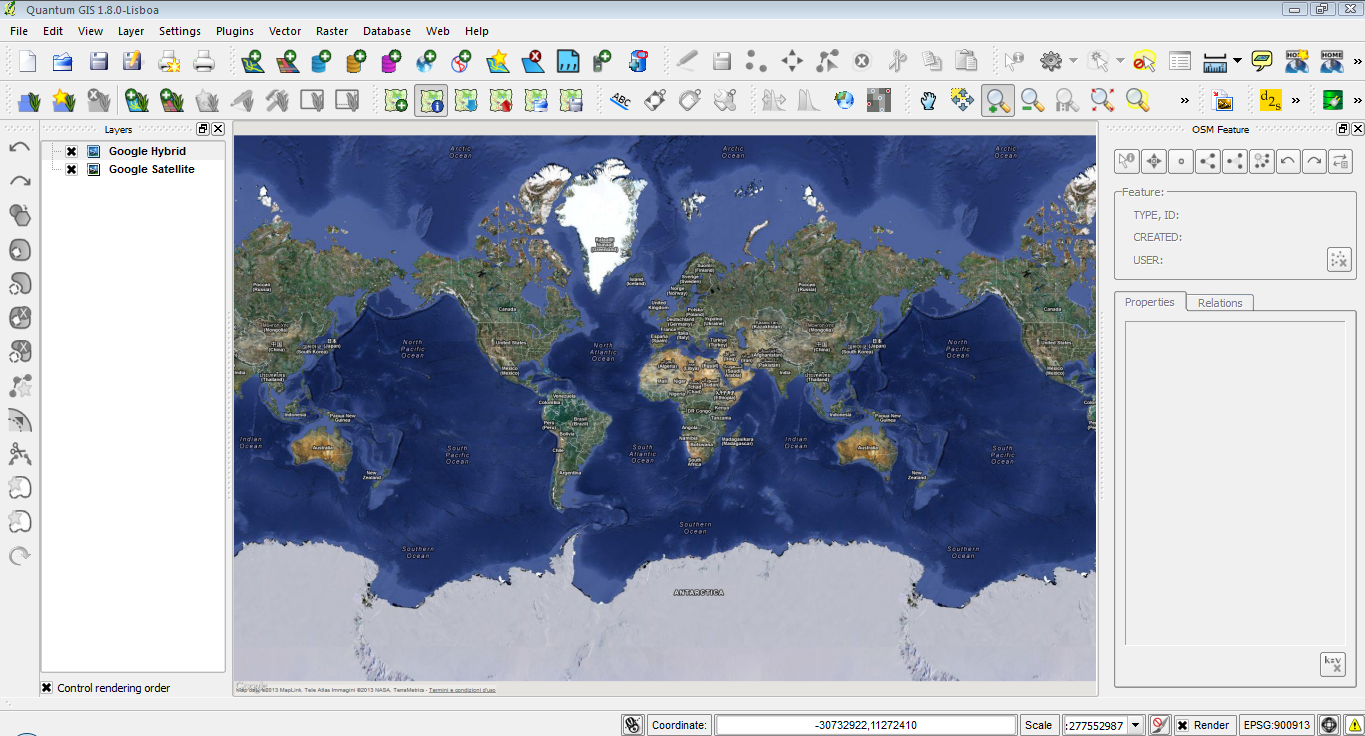Open a project using the folder icon
The width and height of the screenshot is (1365, 736).
(x=62, y=61)
